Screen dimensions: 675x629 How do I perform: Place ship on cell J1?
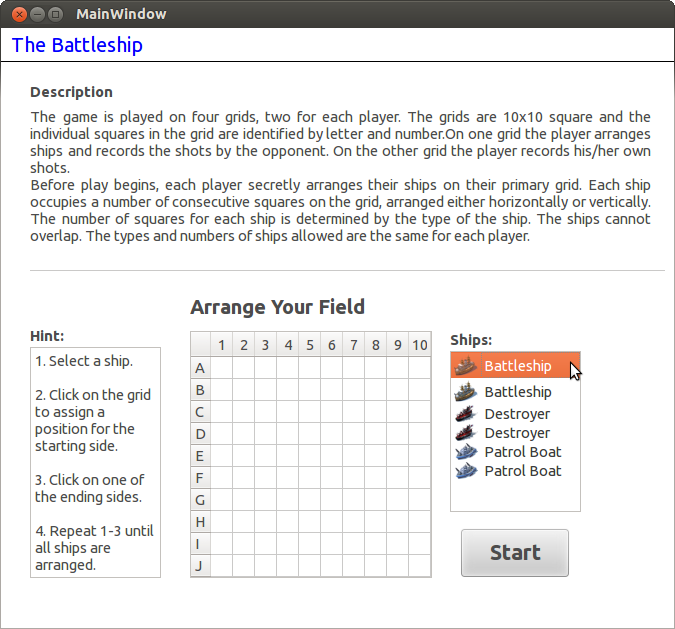click(221, 565)
